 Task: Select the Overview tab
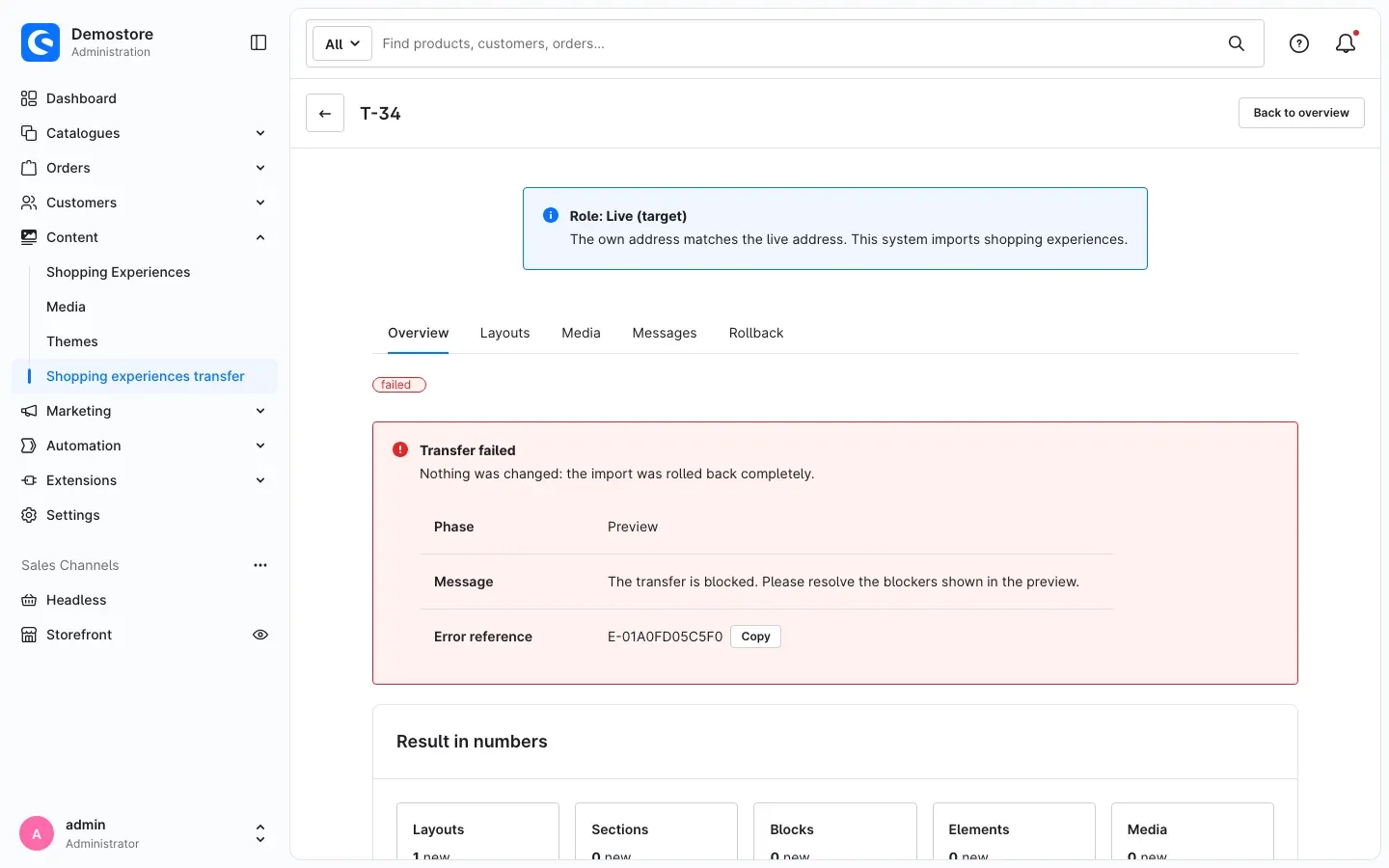pos(419,333)
